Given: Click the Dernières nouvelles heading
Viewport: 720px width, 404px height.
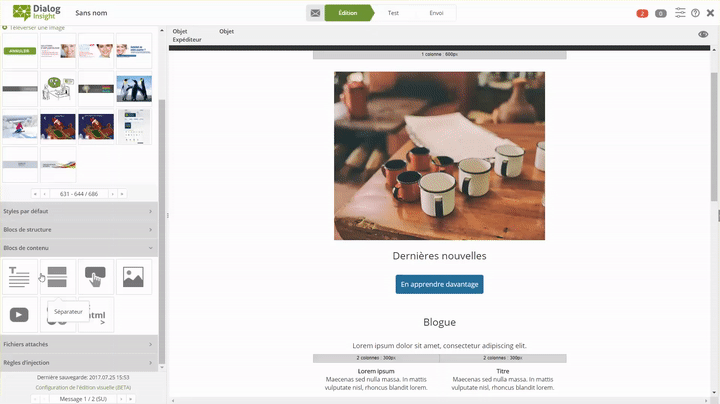Looking at the screenshot, I should [x=439, y=256].
